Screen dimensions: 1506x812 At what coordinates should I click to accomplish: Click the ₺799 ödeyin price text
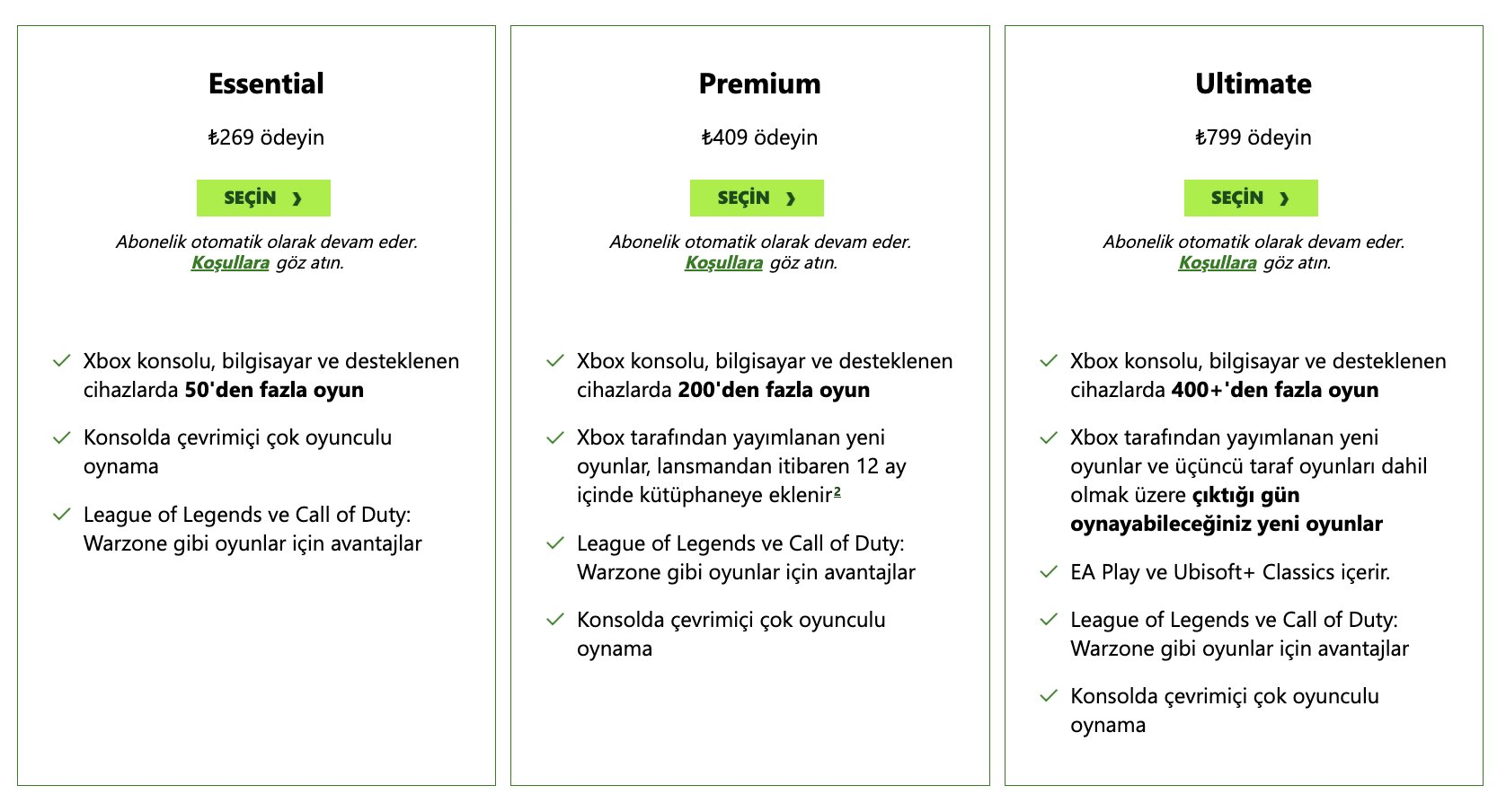[x=1254, y=137]
